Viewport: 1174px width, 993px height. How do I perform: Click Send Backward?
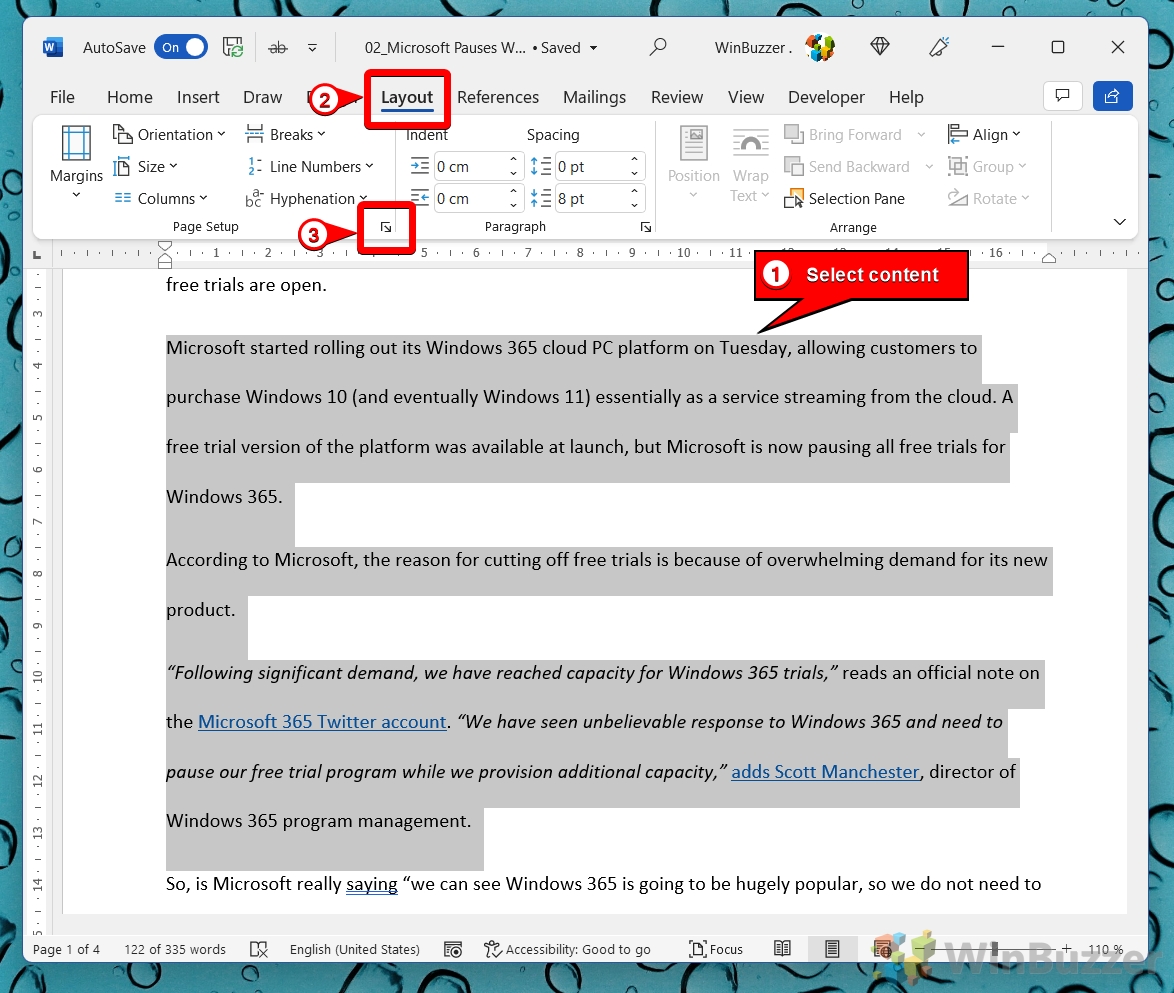847,167
